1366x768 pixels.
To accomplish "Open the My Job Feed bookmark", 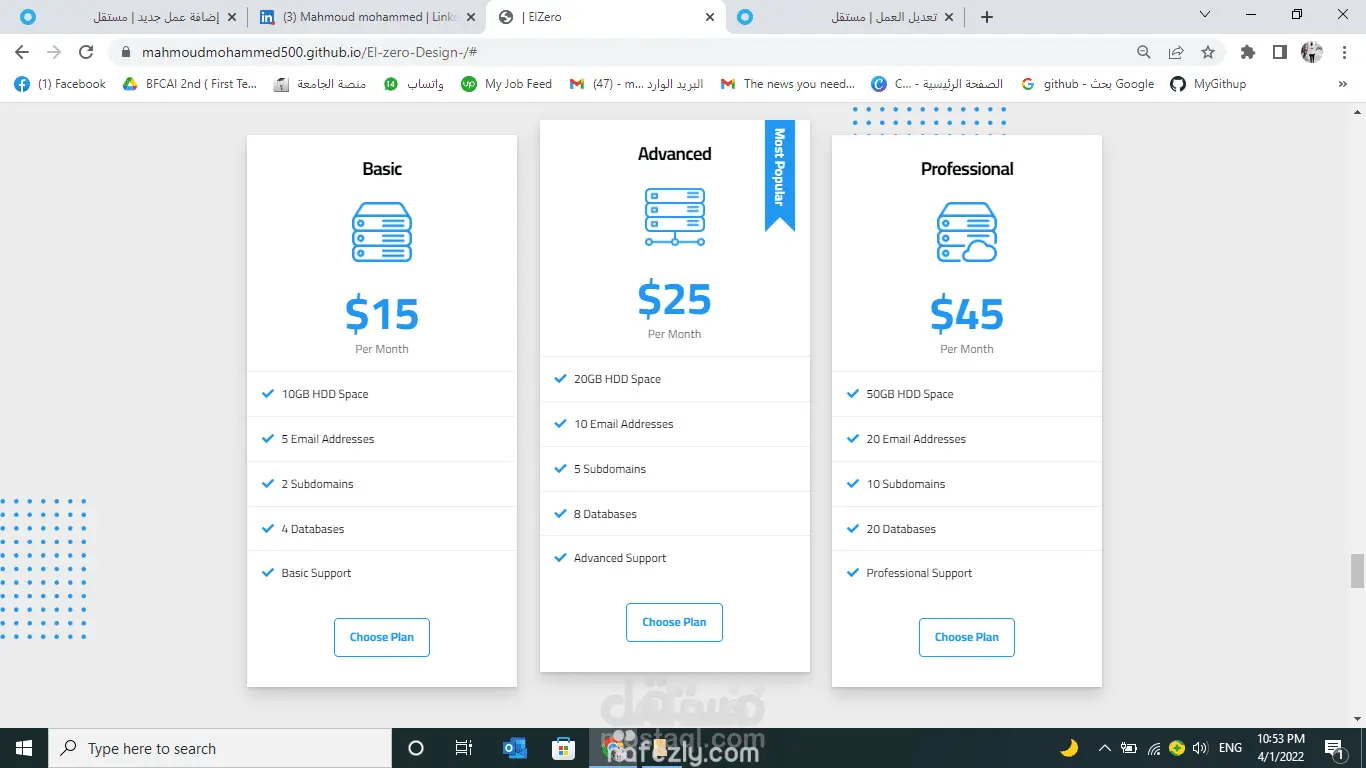I will point(507,84).
